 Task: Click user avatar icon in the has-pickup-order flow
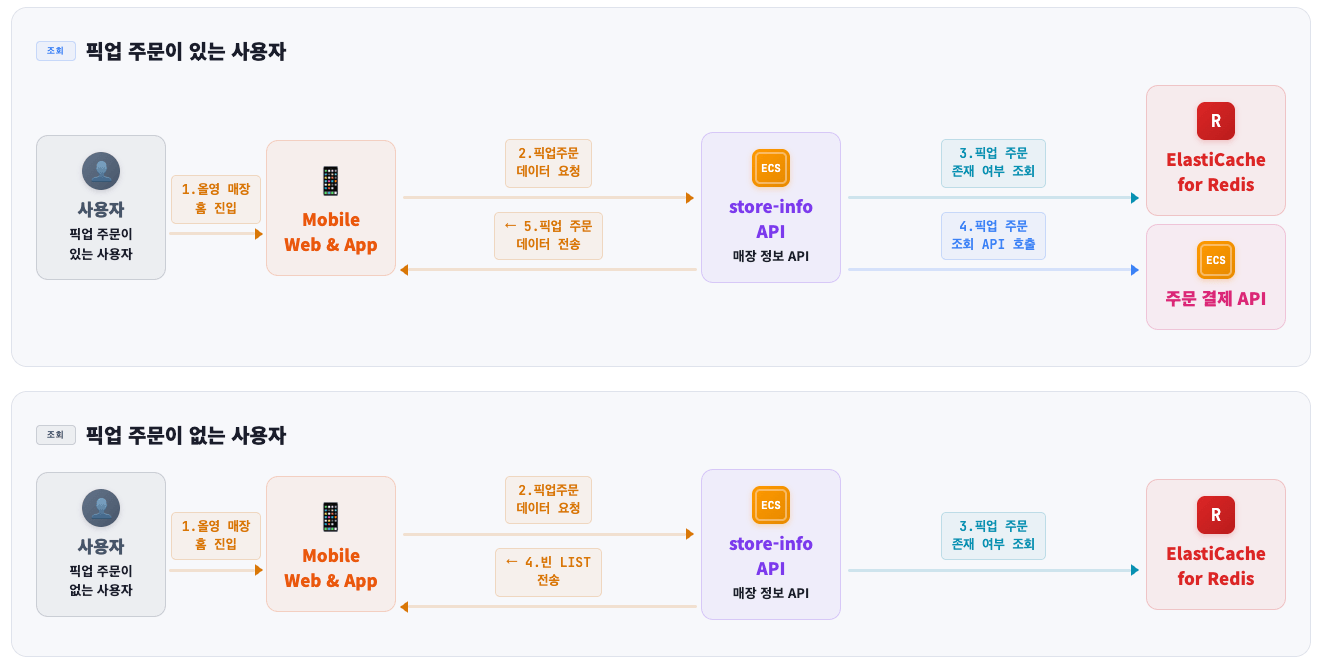(x=101, y=171)
